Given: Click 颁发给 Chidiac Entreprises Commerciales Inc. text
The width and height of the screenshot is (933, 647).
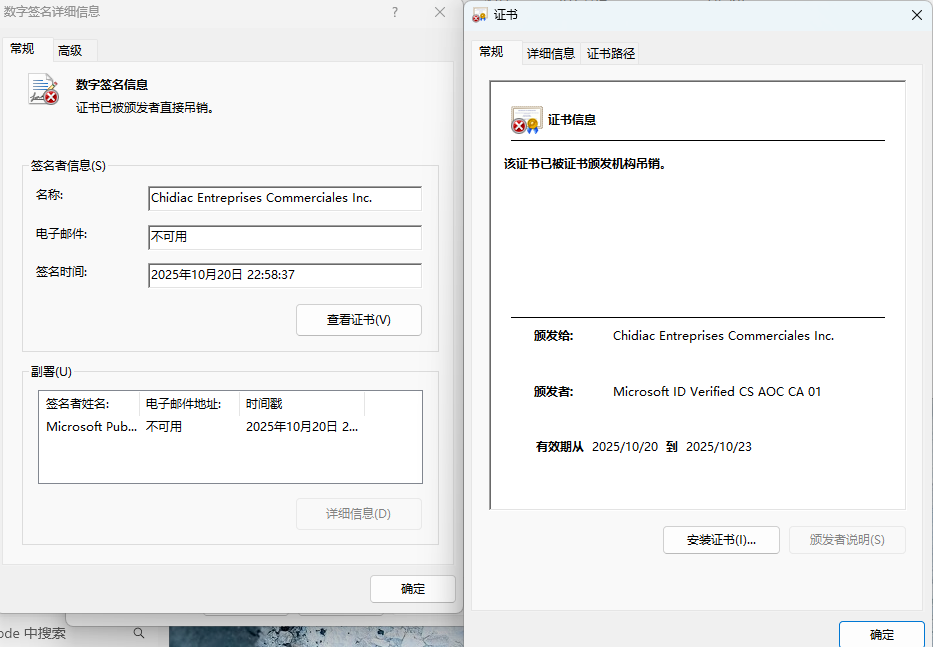Looking at the screenshot, I should tap(724, 336).
